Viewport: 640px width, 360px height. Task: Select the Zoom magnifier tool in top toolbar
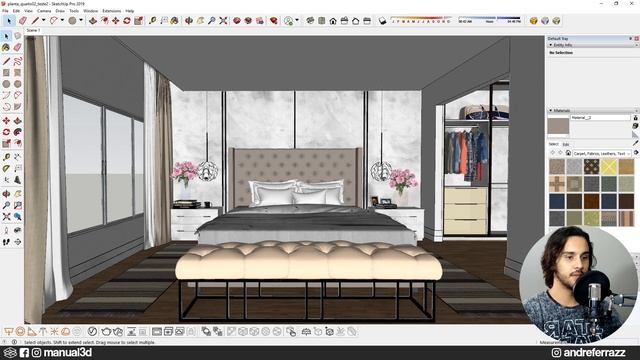pos(211,20)
